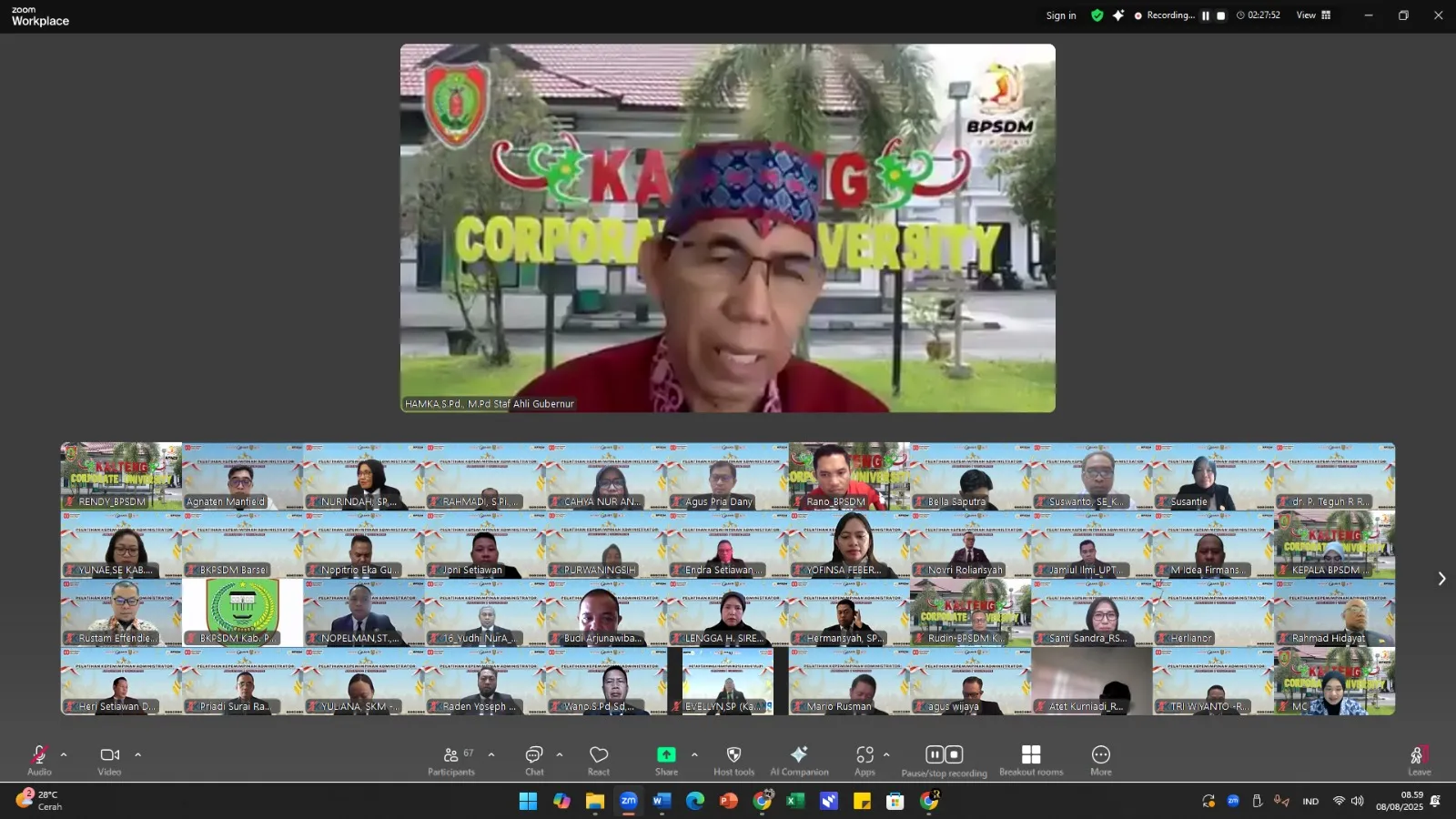Screen dimensions: 1456x819
Task: Click the Sign in link
Action: point(1061,15)
